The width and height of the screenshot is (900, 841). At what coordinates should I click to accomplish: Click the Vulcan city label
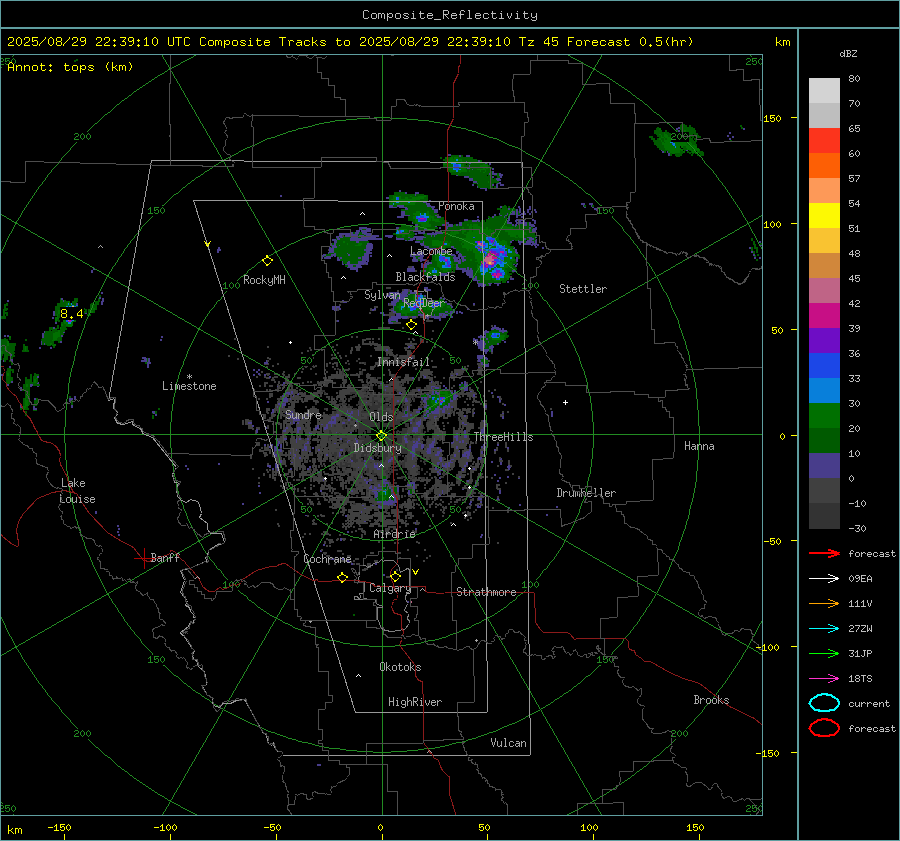coord(508,743)
